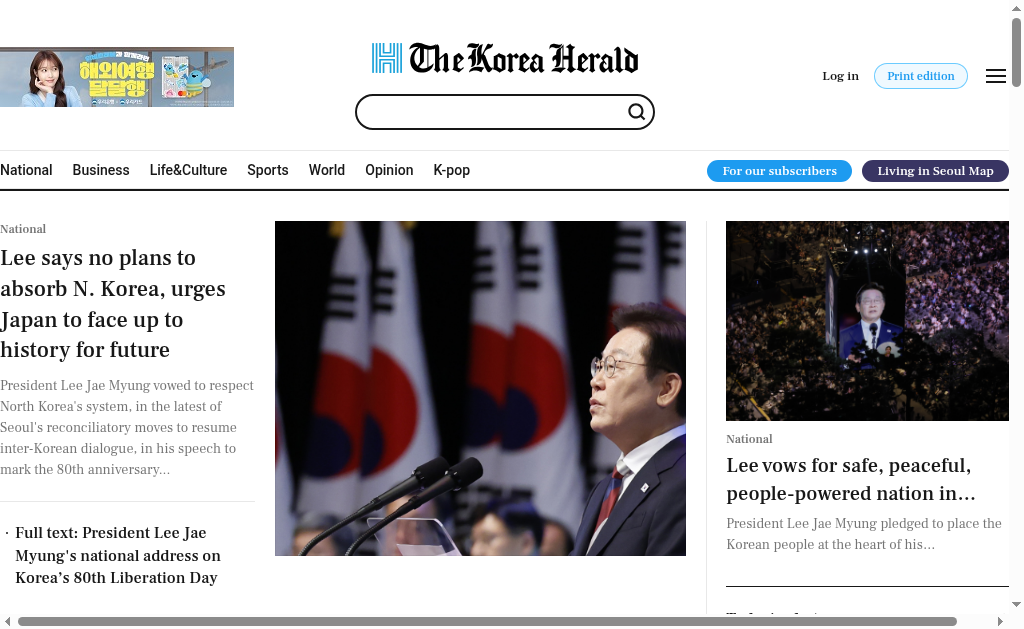1024x629 pixels.
Task: Open the hamburger menu icon
Action: 995,76
